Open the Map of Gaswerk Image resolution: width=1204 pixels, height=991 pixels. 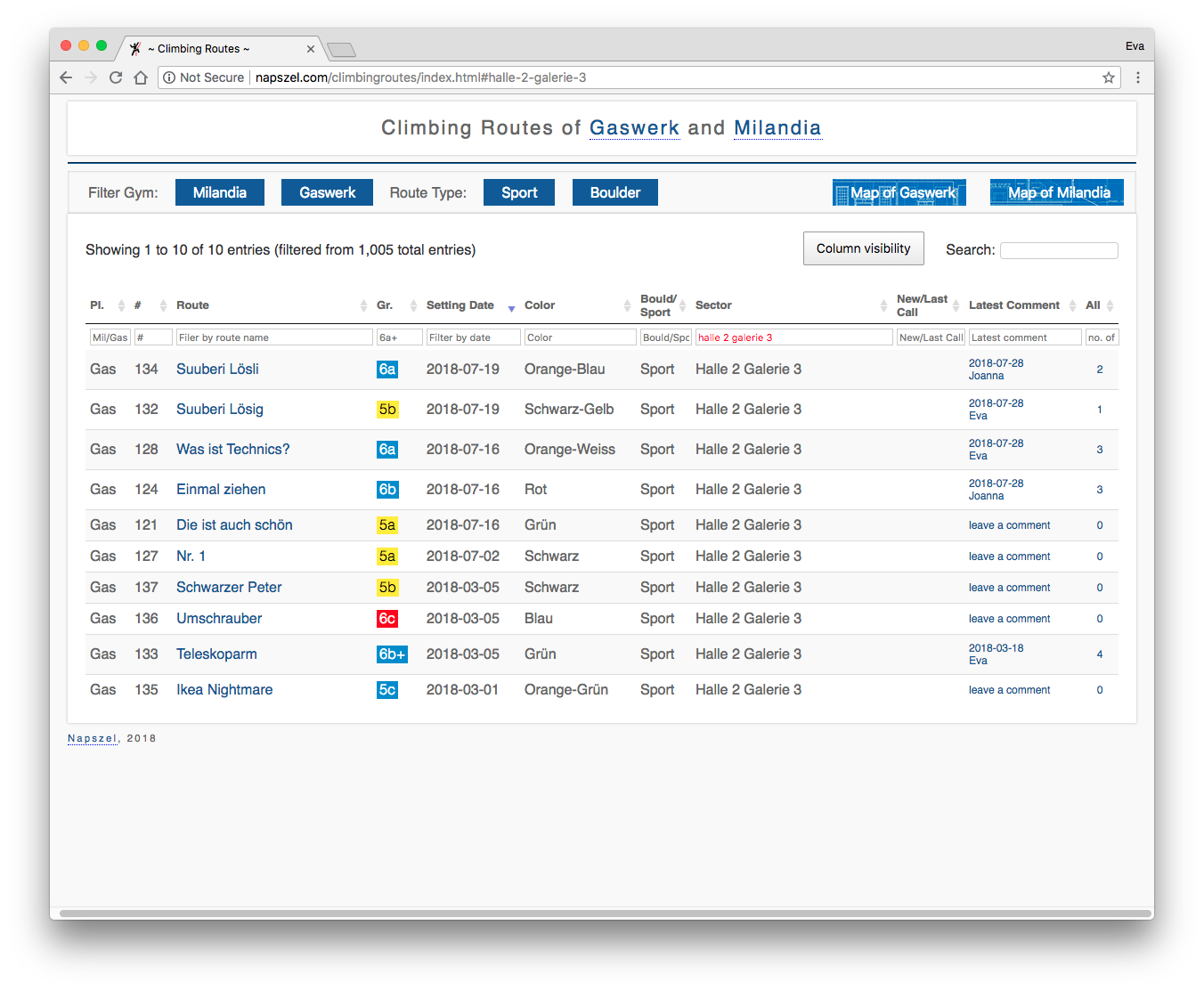coord(899,192)
